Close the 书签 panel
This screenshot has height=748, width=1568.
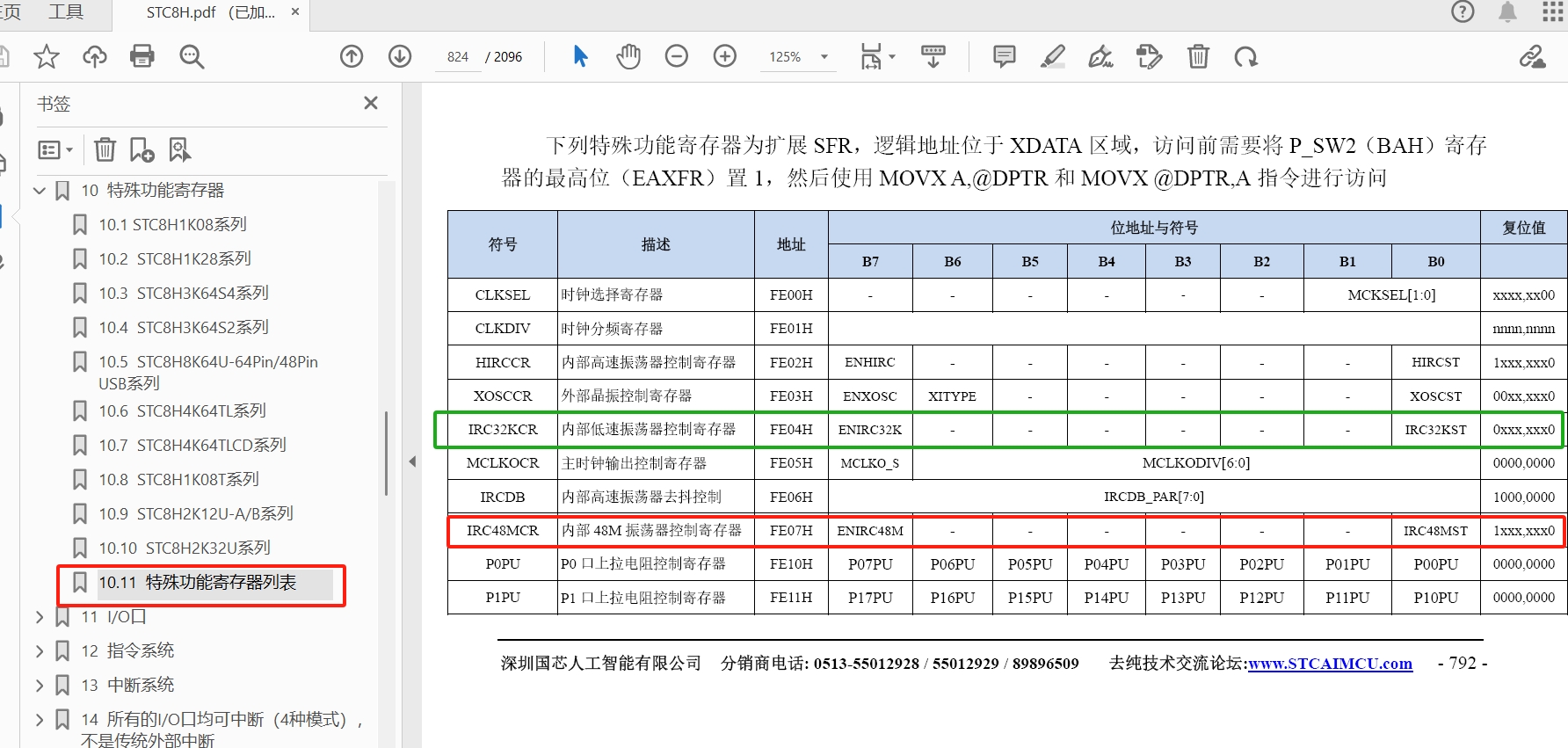click(371, 103)
